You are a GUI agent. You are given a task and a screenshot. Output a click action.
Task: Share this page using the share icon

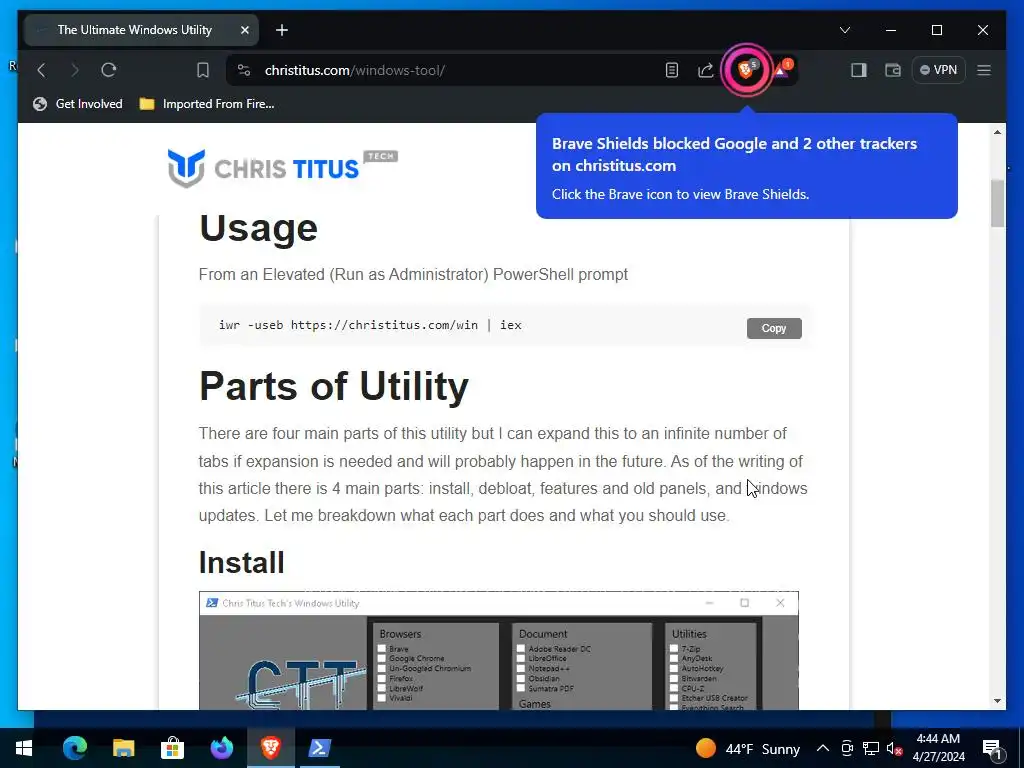[x=705, y=70]
